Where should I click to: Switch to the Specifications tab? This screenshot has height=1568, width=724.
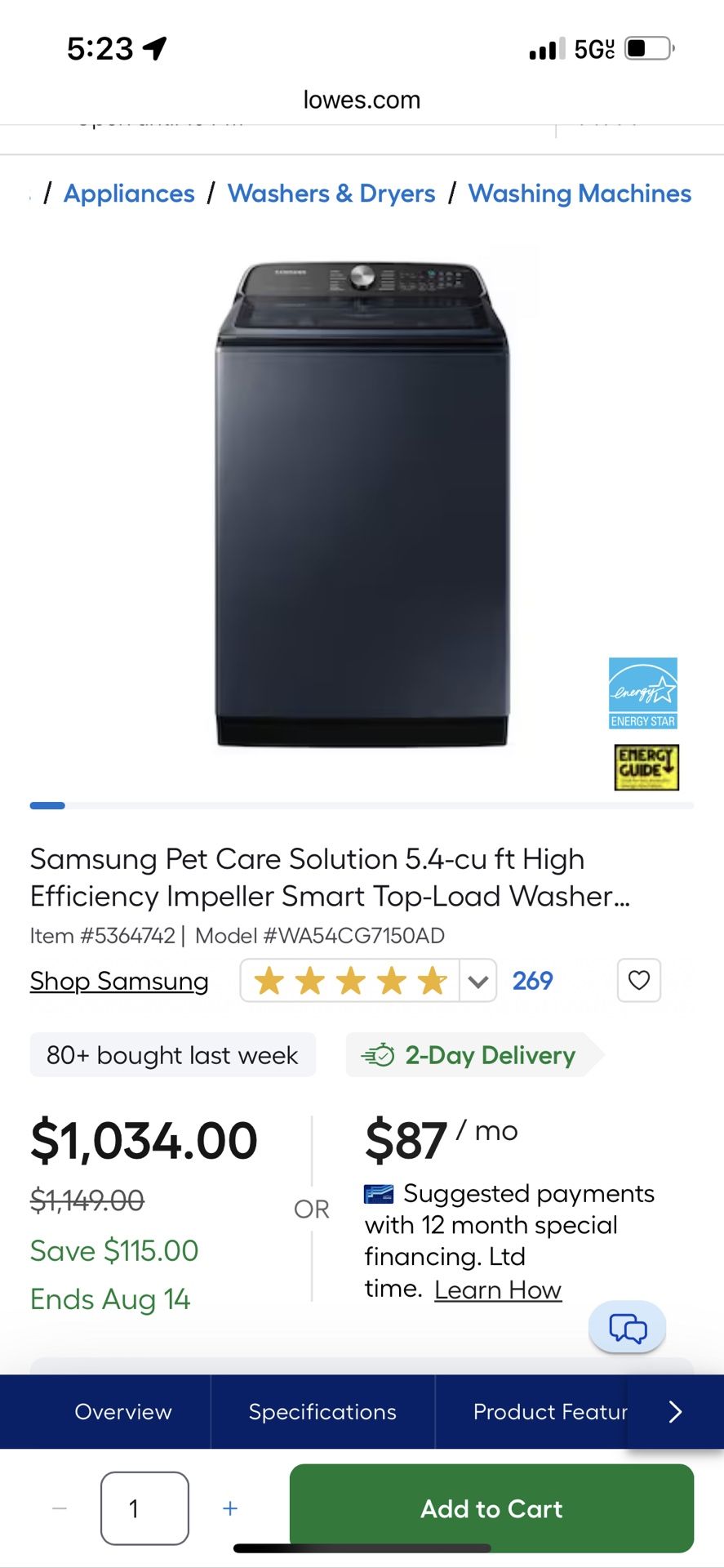(322, 1412)
